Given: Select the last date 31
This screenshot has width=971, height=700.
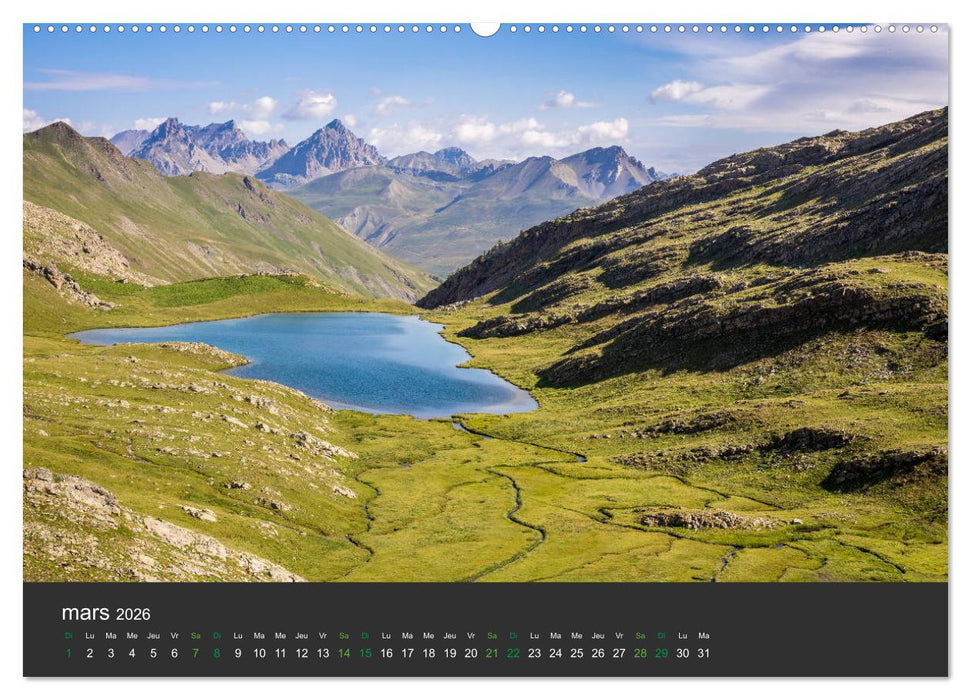Looking at the screenshot, I should pyautogui.click(x=704, y=652).
